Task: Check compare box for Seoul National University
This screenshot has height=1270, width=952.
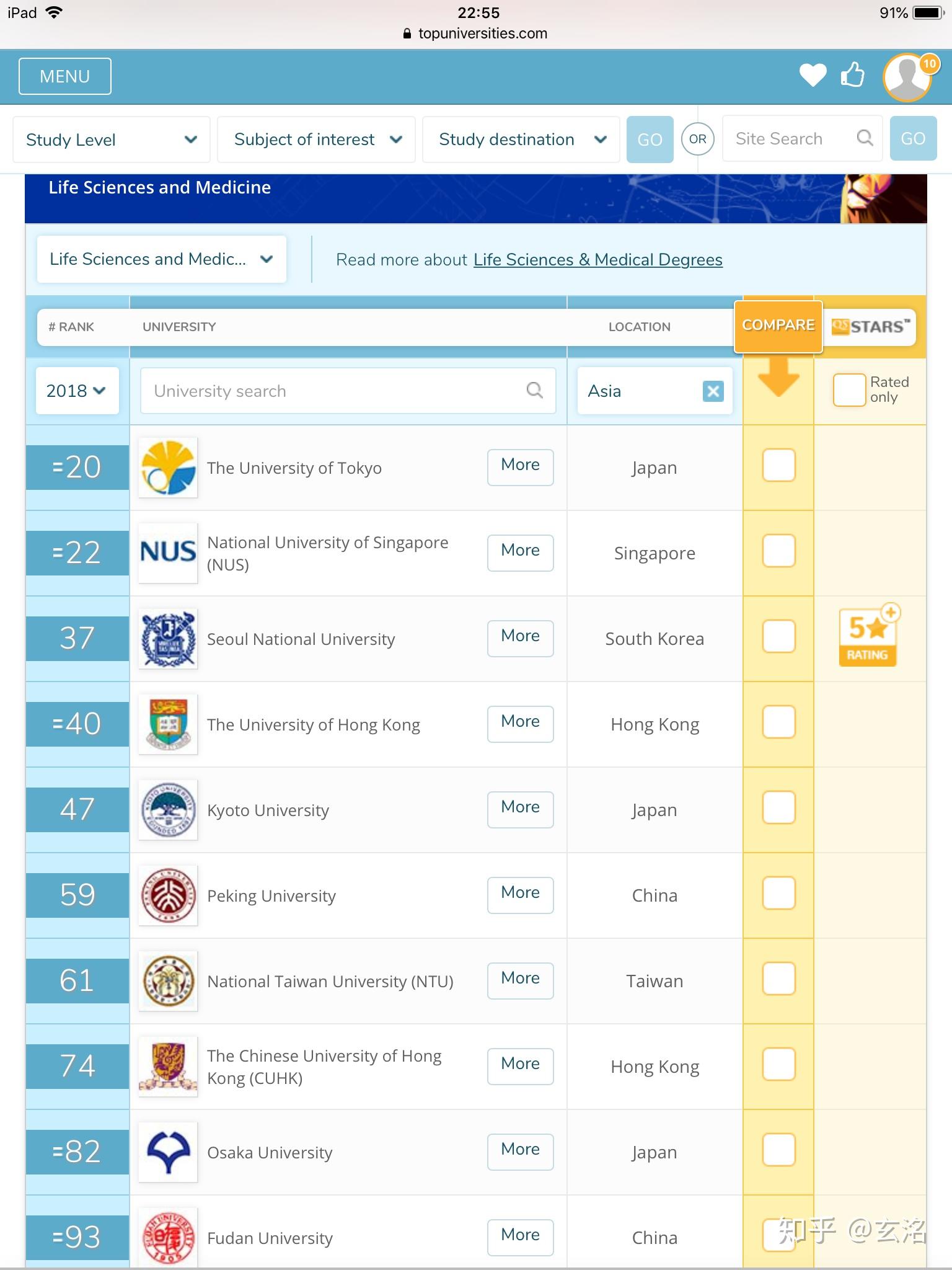Action: 778,636
